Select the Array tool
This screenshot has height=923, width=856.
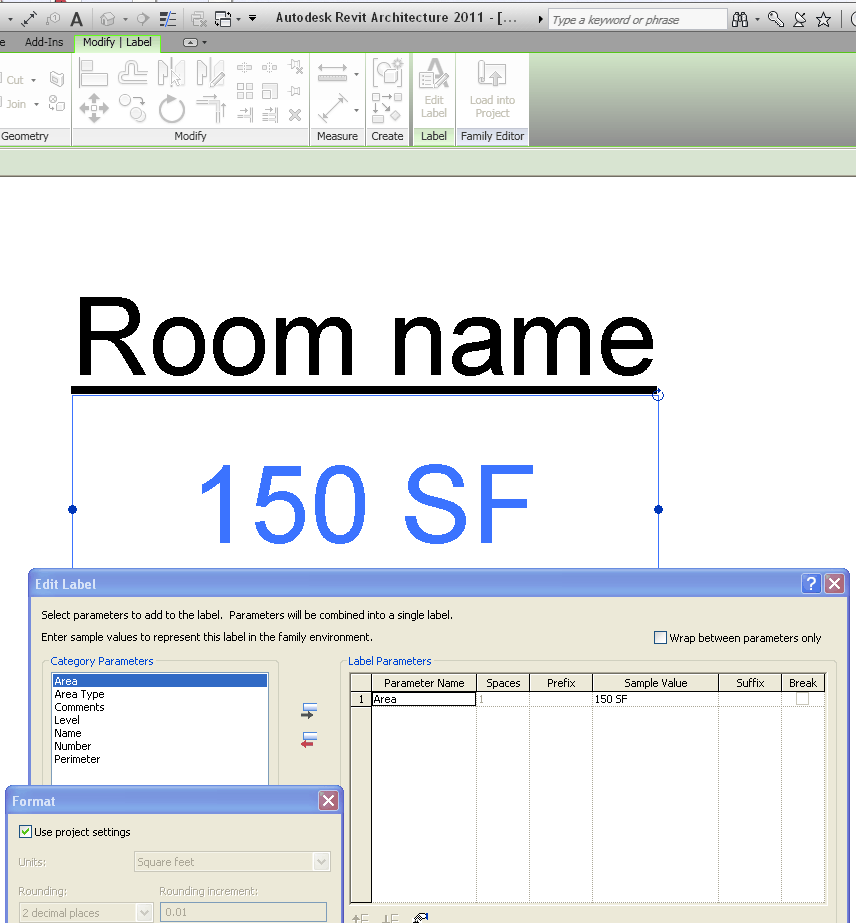click(245, 91)
